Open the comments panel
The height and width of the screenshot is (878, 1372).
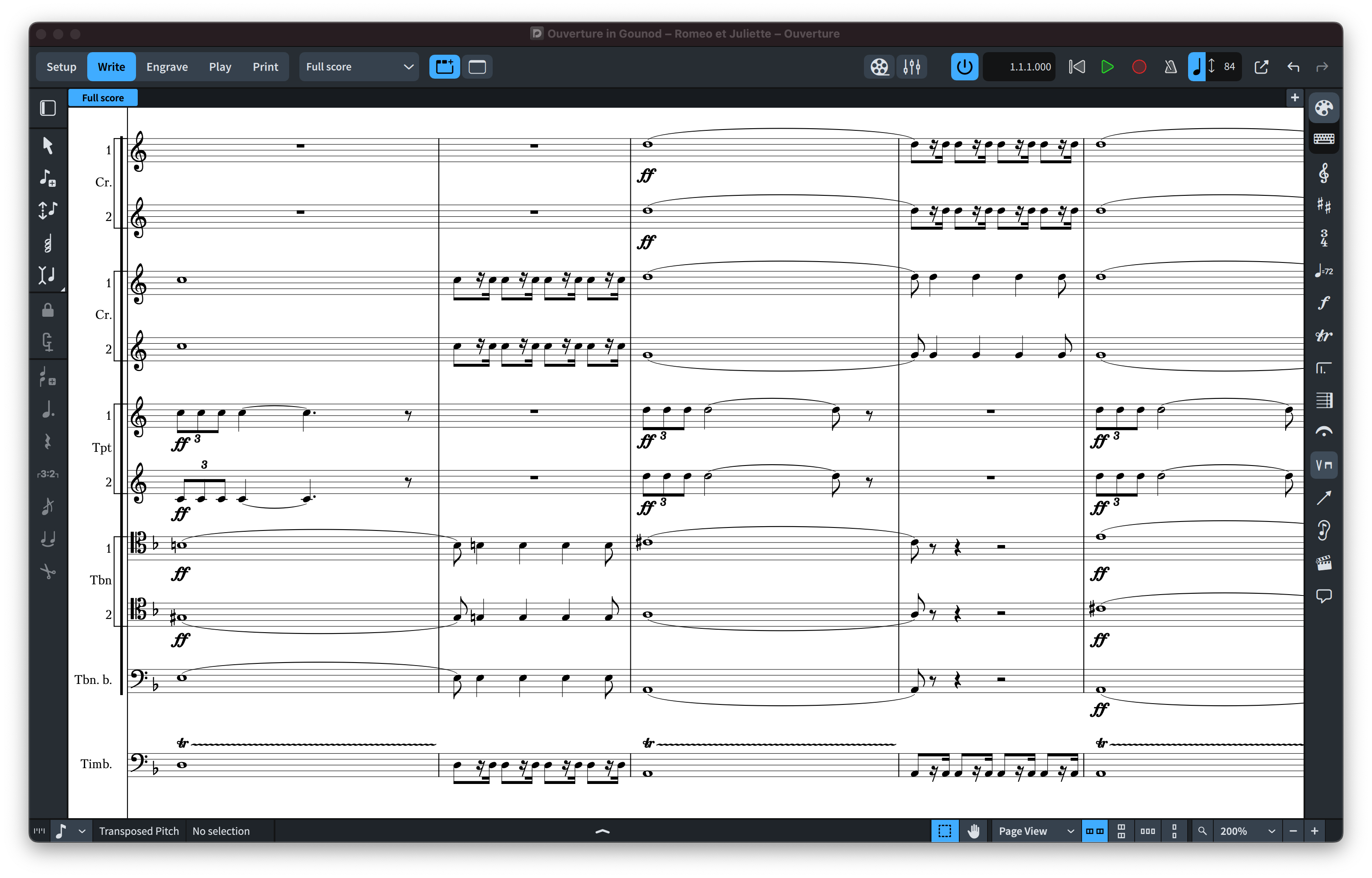tap(1324, 596)
